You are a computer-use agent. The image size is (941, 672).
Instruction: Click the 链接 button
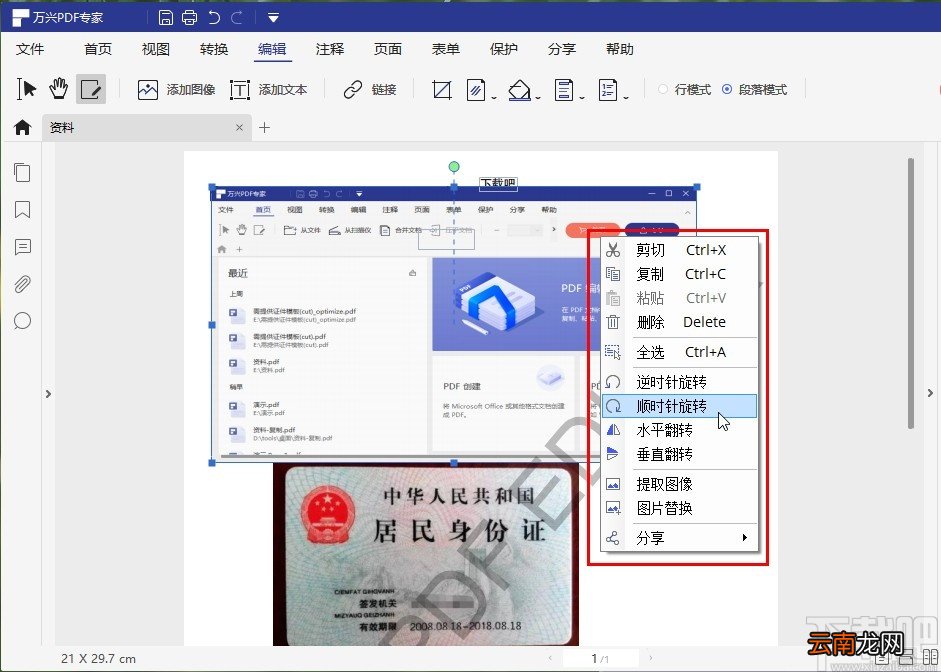[x=370, y=90]
